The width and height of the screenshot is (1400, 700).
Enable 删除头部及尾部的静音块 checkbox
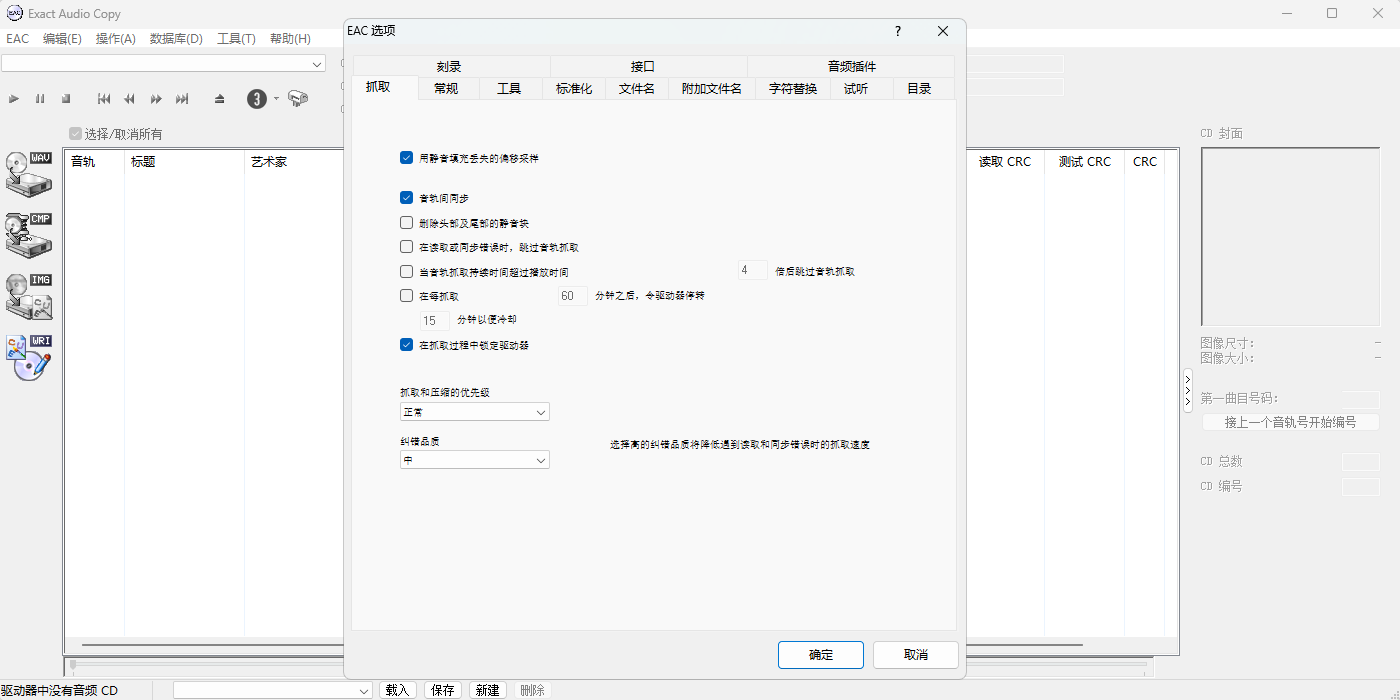click(x=406, y=223)
